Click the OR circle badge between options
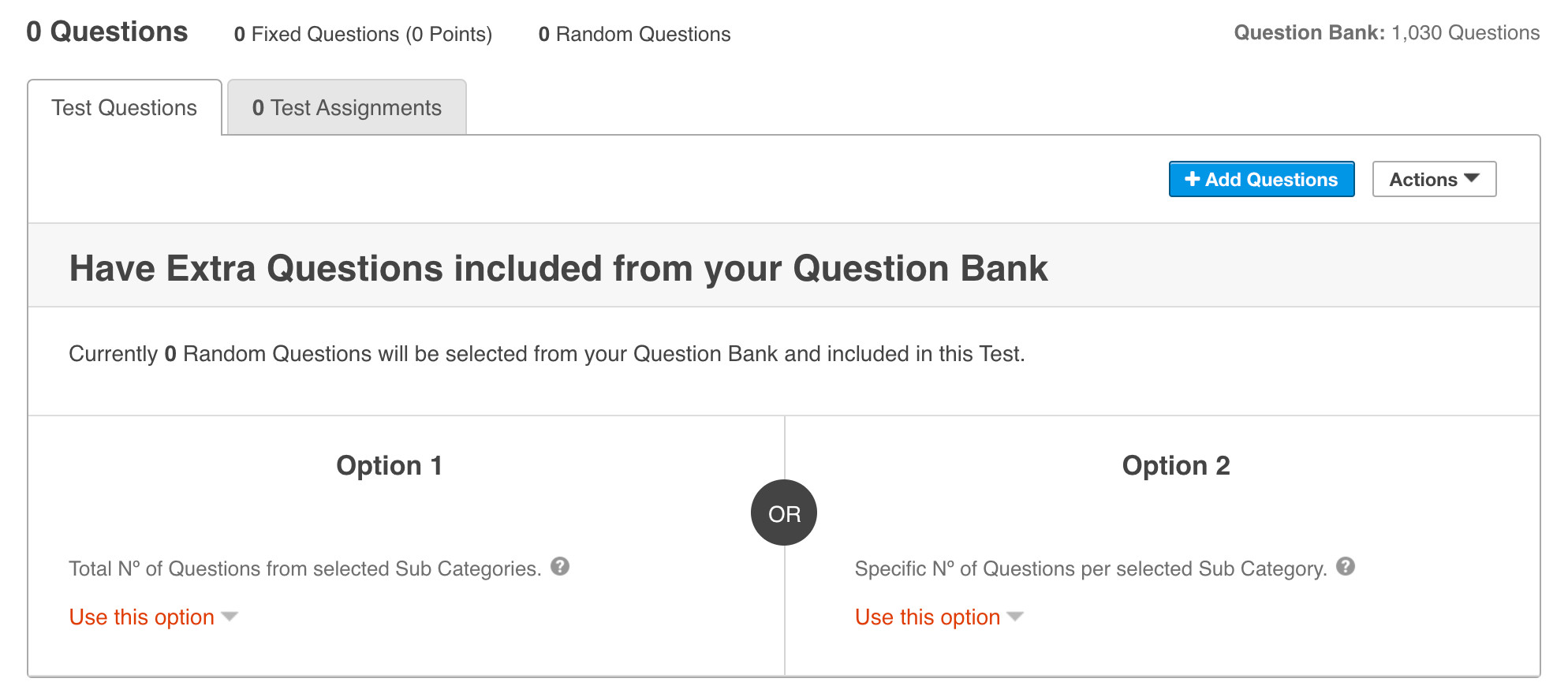 tap(784, 513)
